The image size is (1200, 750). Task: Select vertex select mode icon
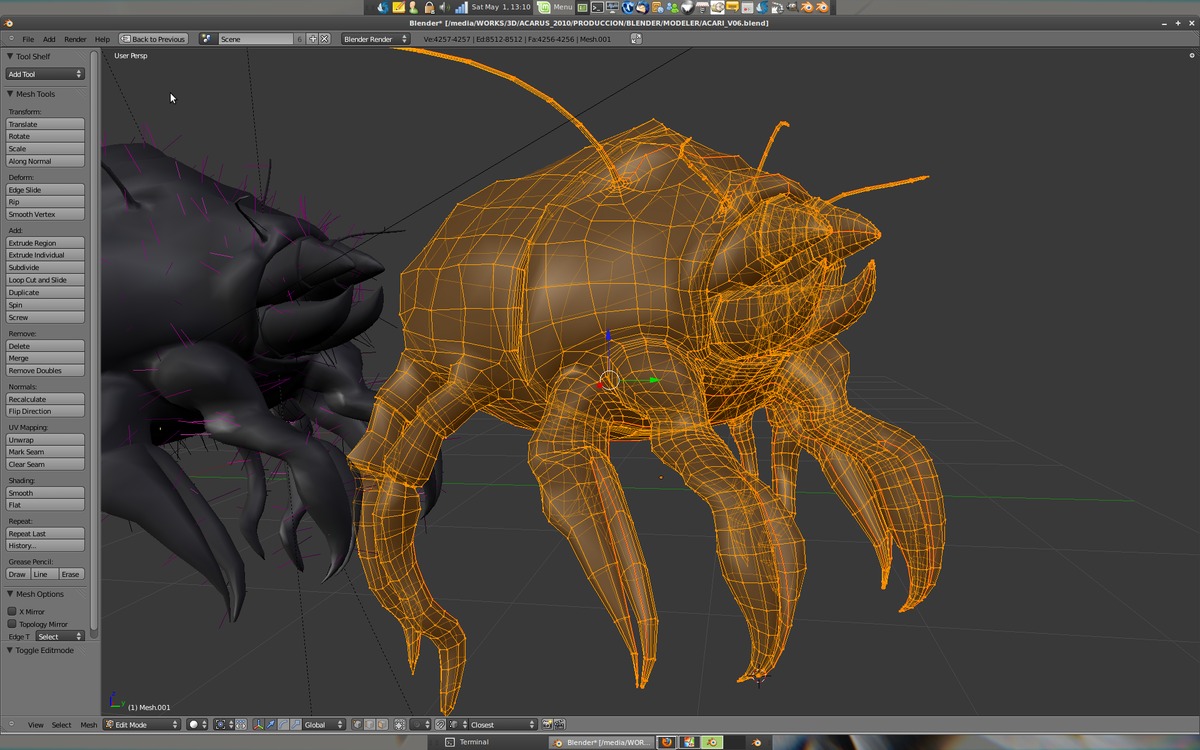pos(357,724)
